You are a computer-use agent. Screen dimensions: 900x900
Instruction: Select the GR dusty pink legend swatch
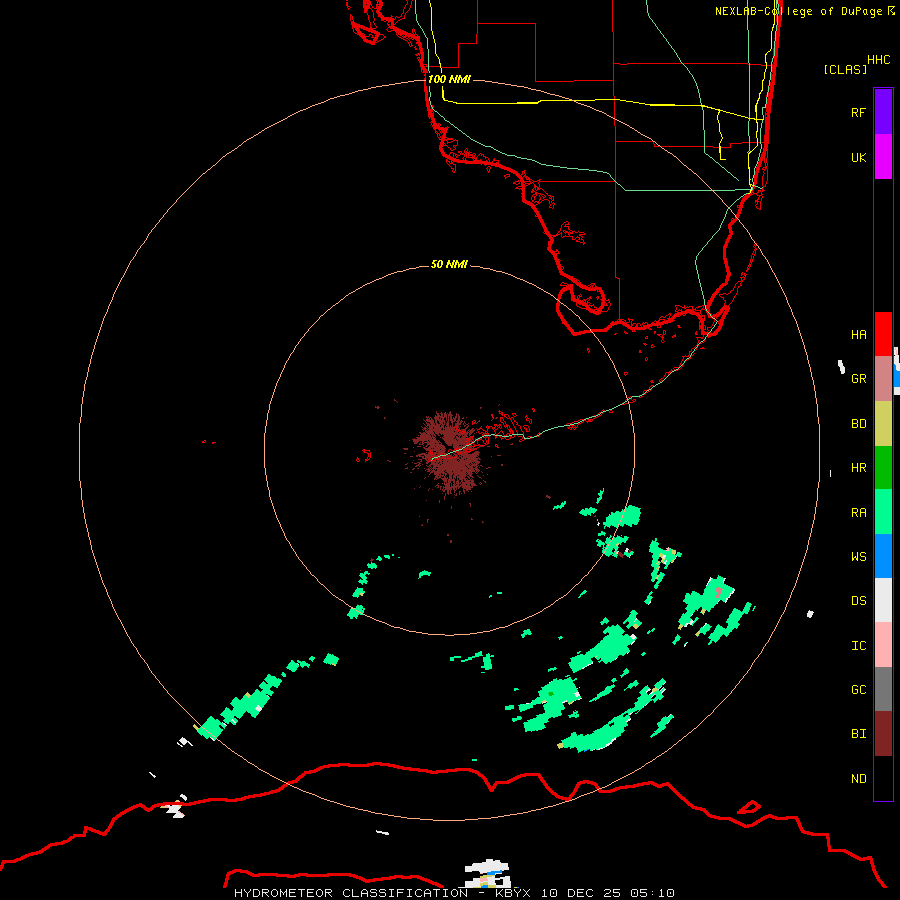click(883, 379)
